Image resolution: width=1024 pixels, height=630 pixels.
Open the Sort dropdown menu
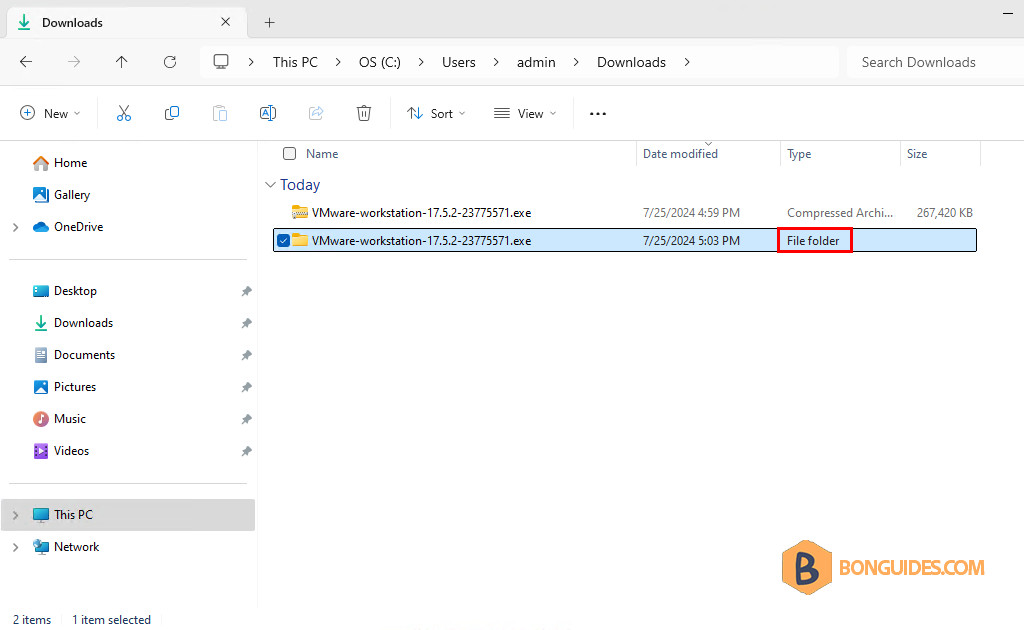[x=436, y=114]
